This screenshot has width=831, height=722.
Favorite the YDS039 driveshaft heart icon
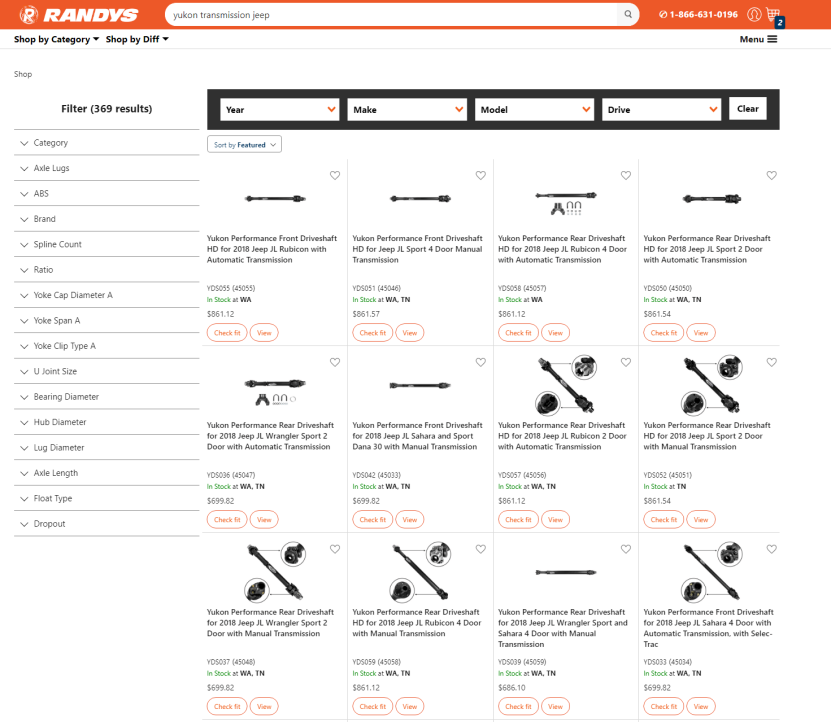626,549
